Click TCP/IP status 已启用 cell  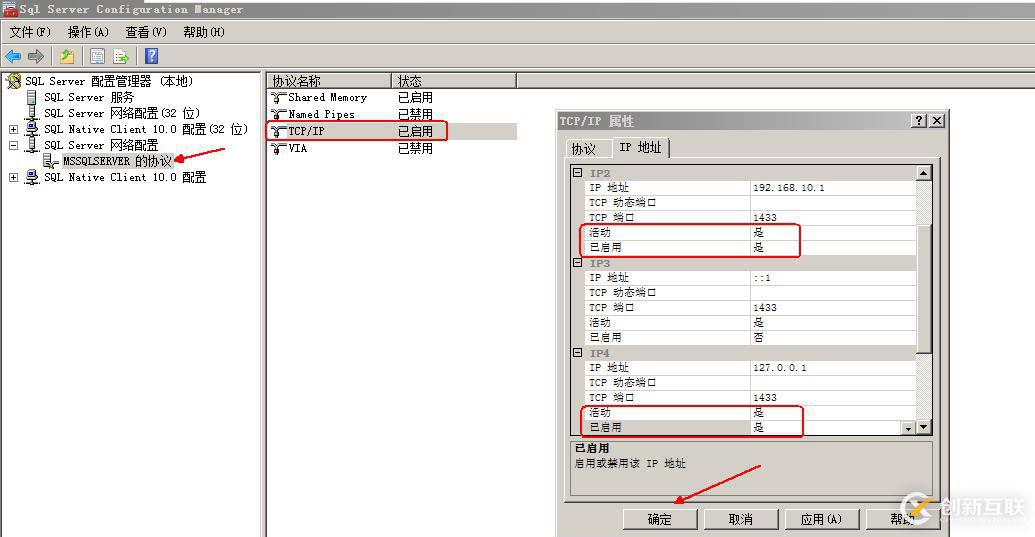tap(415, 131)
